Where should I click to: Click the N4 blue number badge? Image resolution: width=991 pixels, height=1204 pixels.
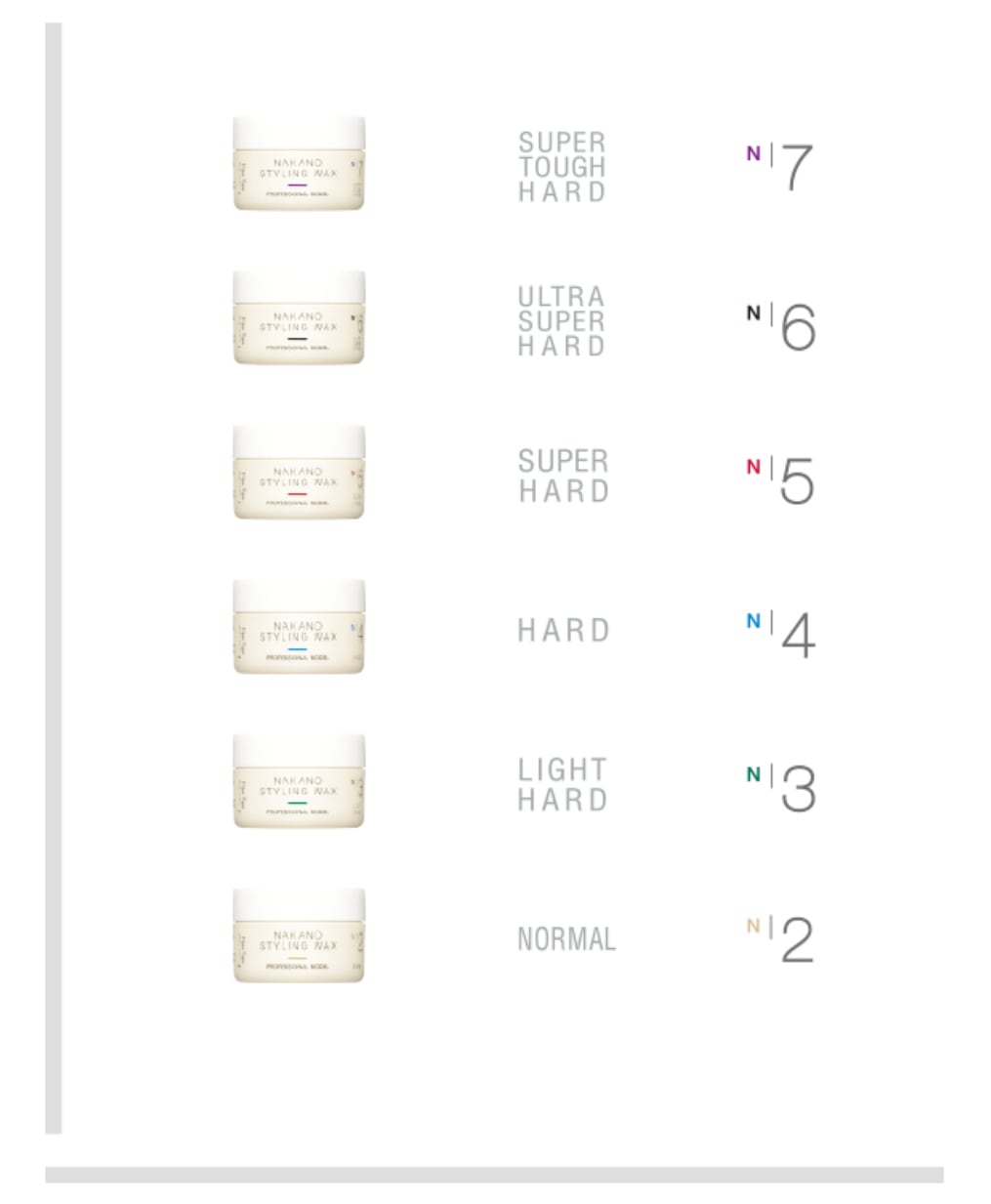[780, 634]
